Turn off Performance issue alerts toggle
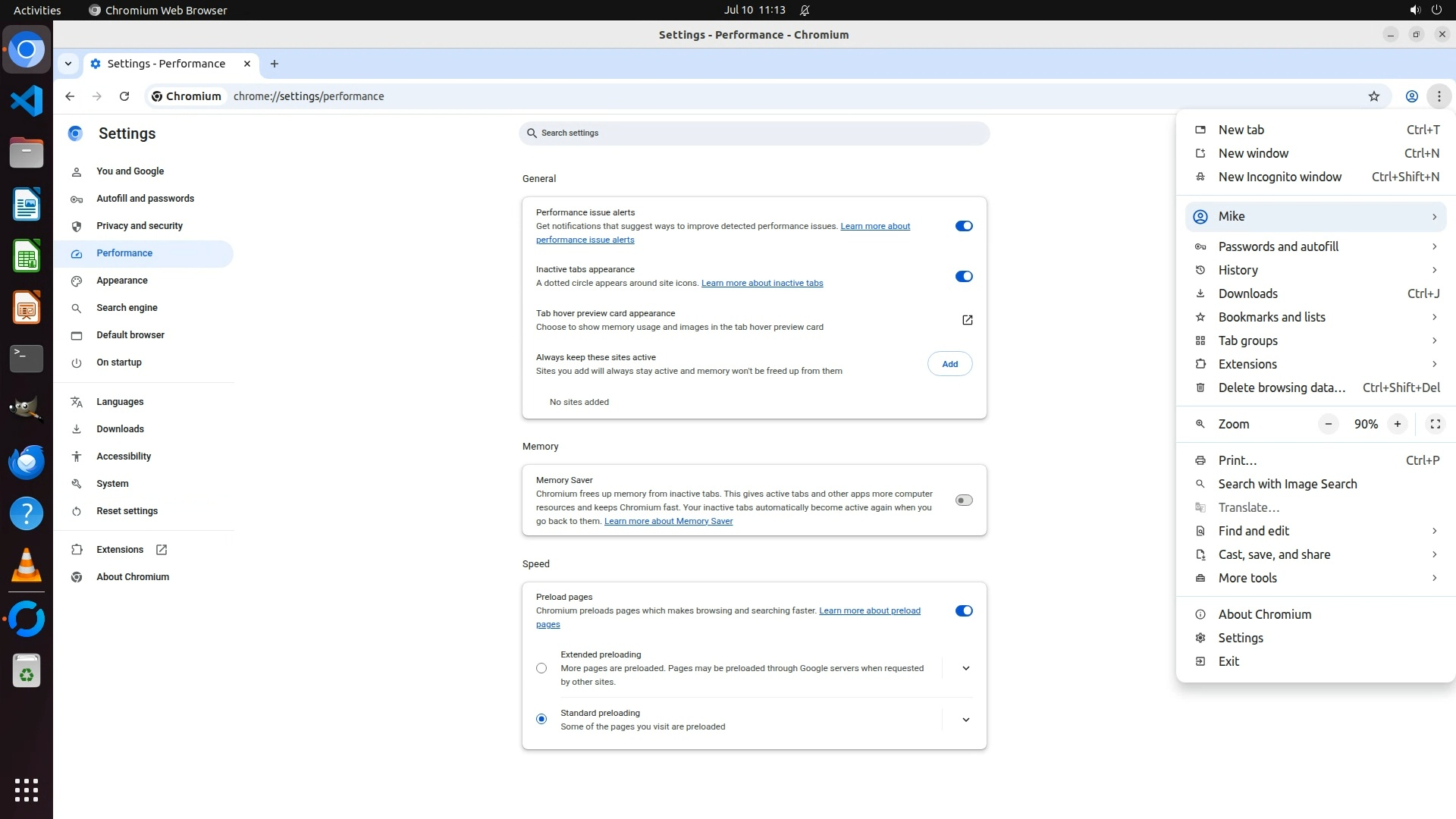The width and height of the screenshot is (1456, 819). tap(963, 226)
